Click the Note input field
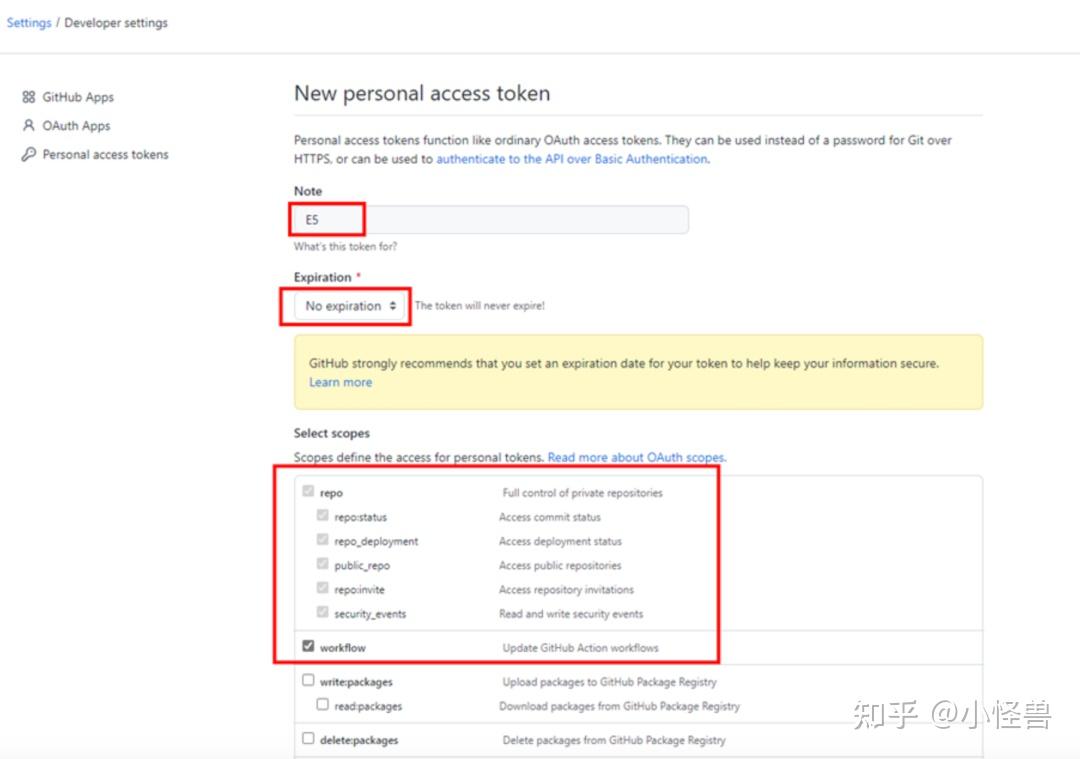Image resolution: width=1080 pixels, height=759 pixels. (x=491, y=220)
